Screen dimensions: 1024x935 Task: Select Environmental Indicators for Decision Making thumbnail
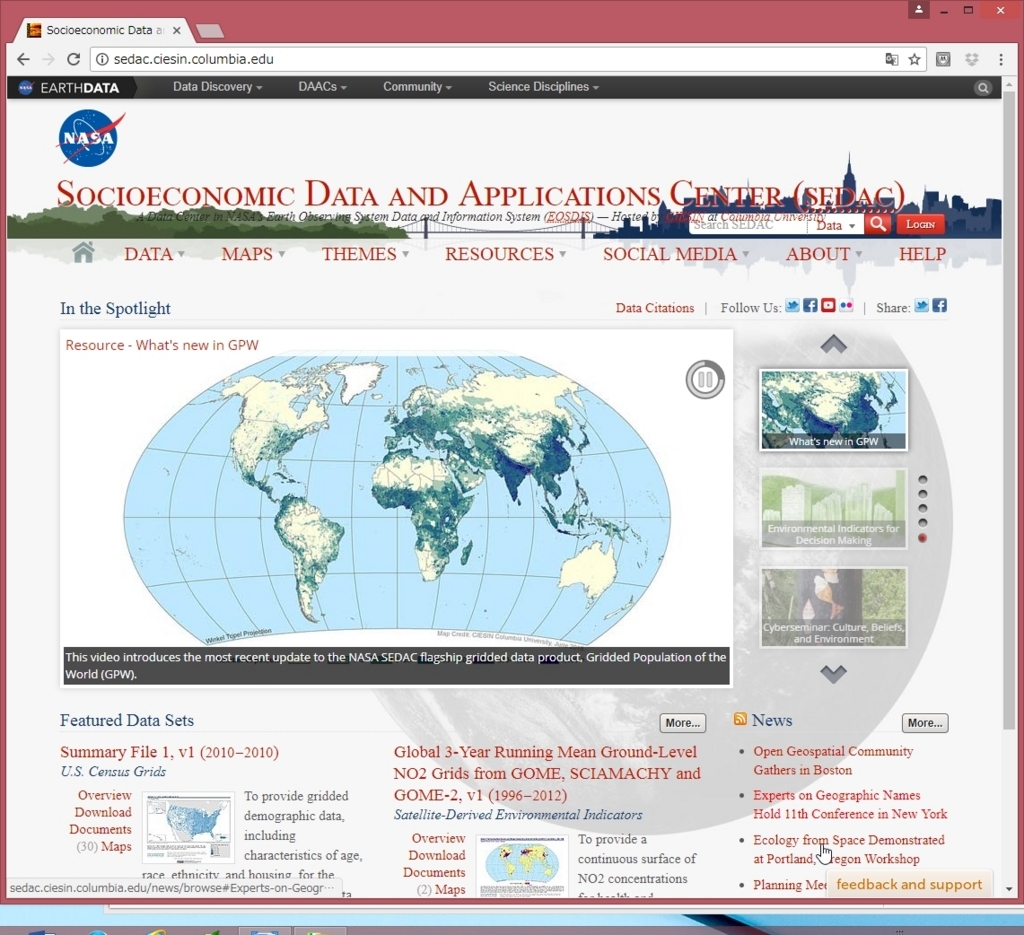833,508
